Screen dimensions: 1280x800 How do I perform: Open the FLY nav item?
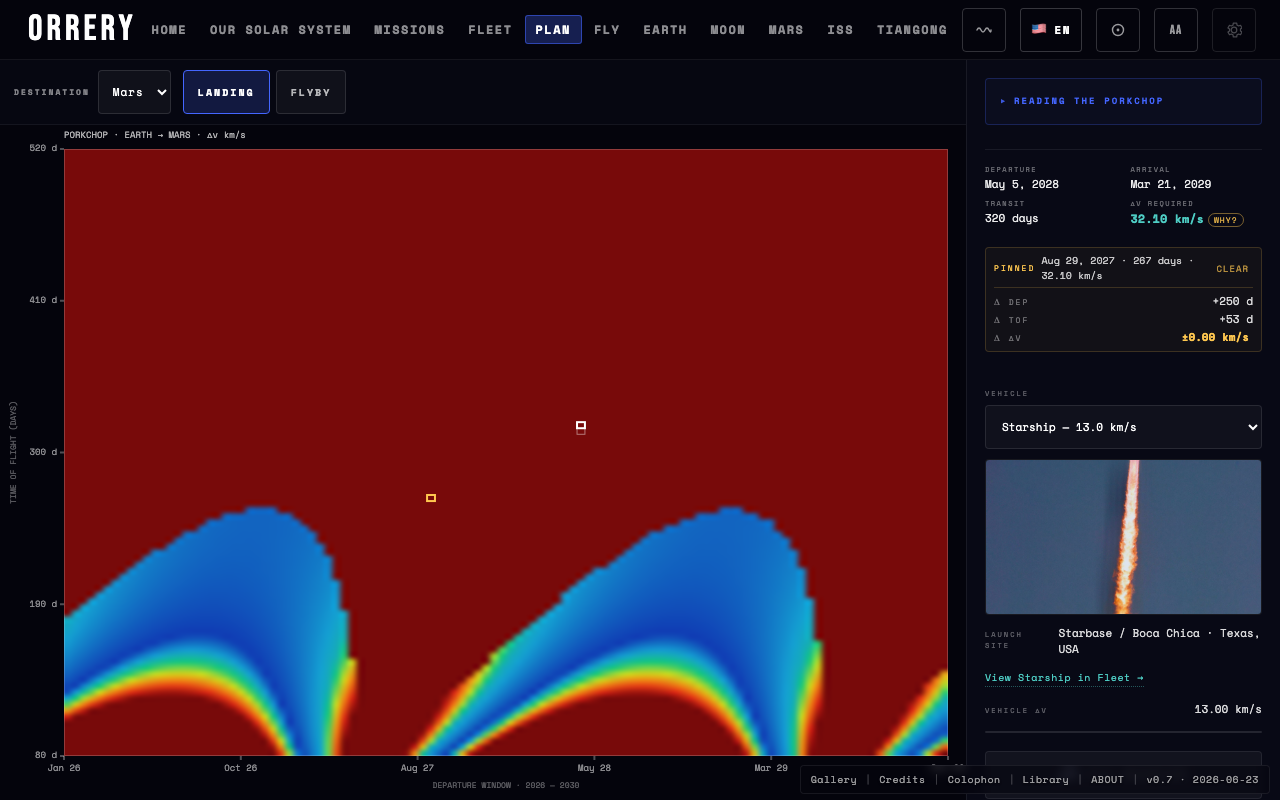[x=607, y=30]
